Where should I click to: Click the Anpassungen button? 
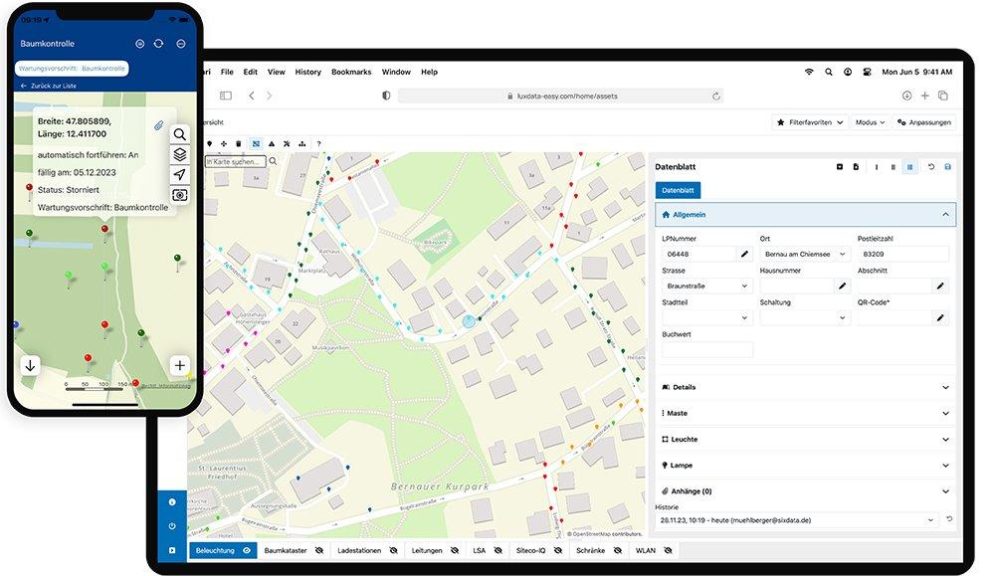pos(923,122)
